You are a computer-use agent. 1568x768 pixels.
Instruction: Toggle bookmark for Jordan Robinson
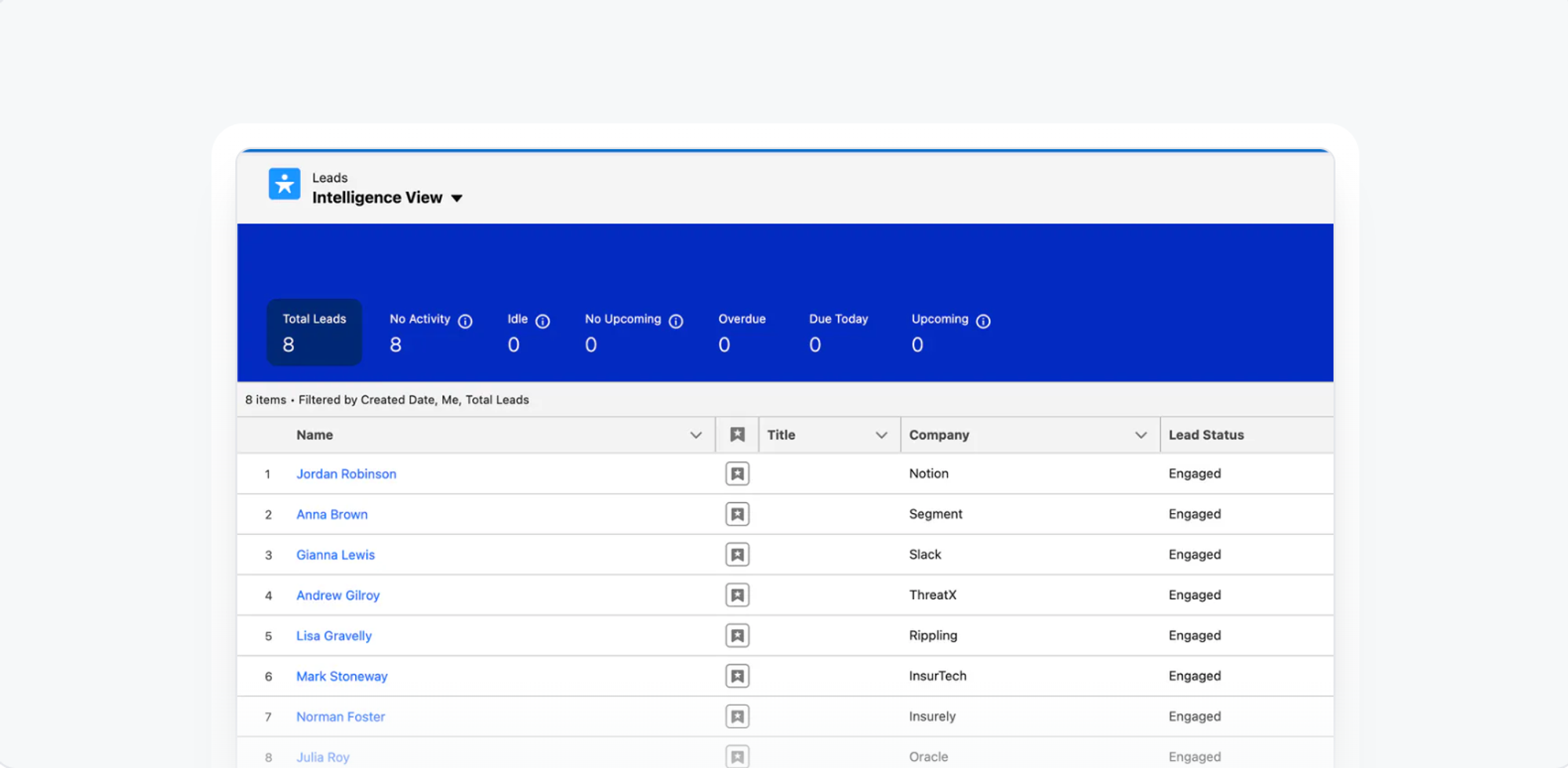(x=737, y=474)
